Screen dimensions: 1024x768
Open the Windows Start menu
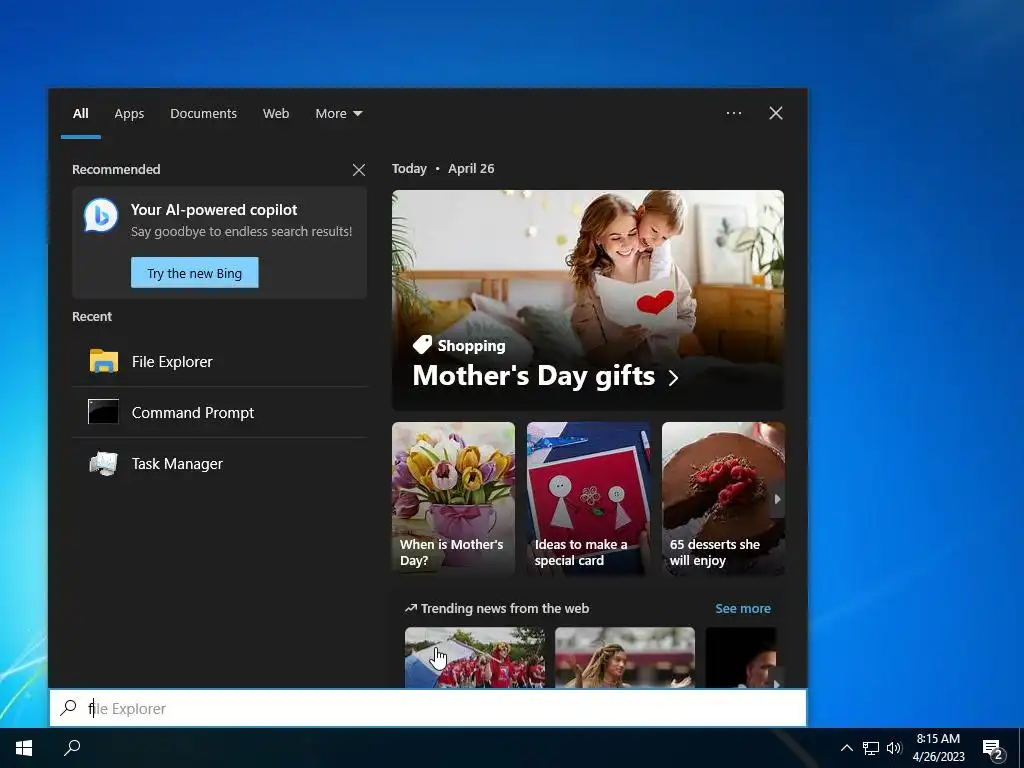coord(24,748)
